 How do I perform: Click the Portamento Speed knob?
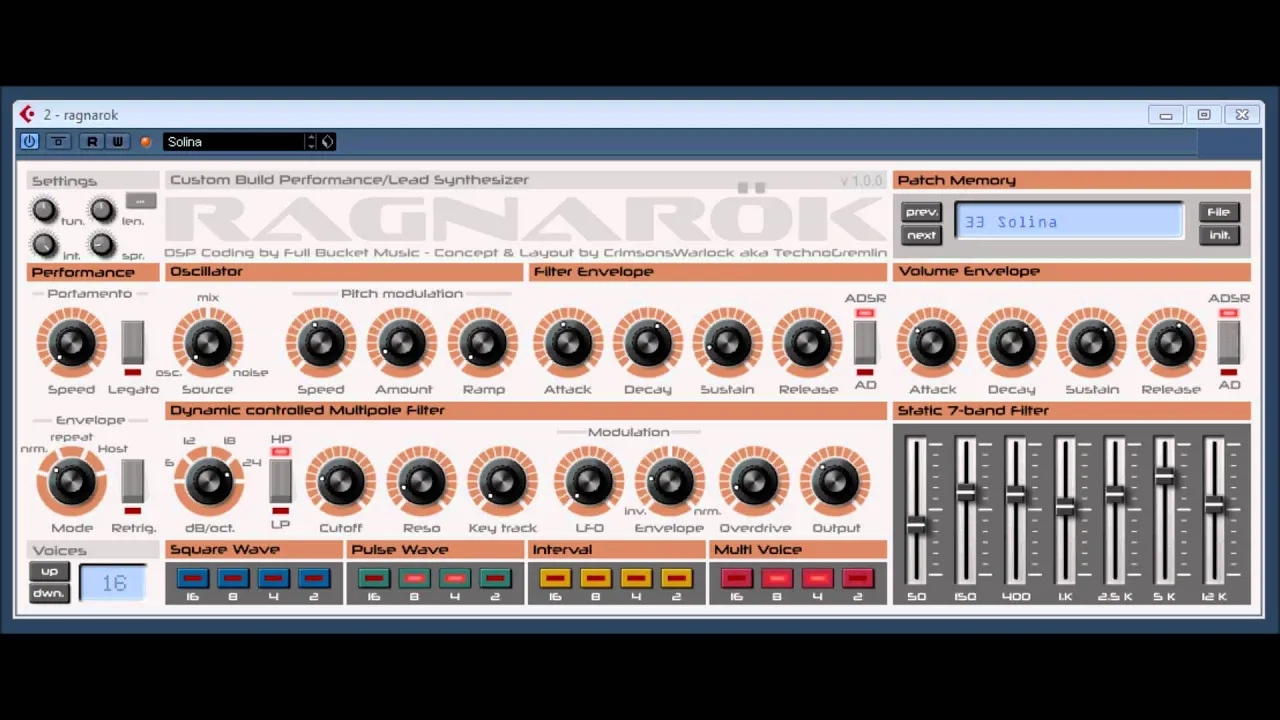click(x=71, y=343)
